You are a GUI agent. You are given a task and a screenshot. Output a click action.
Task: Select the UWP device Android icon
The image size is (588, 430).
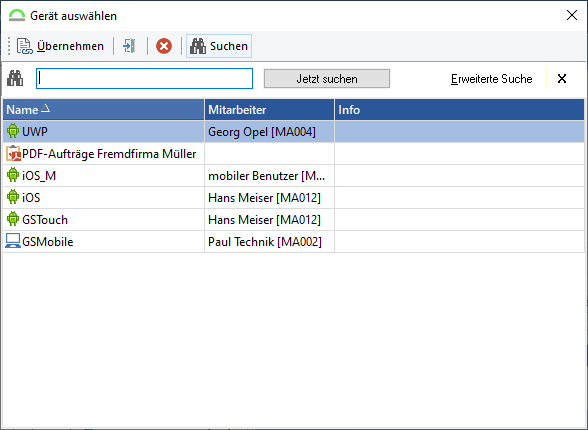pyautogui.click(x=13, y=131)
